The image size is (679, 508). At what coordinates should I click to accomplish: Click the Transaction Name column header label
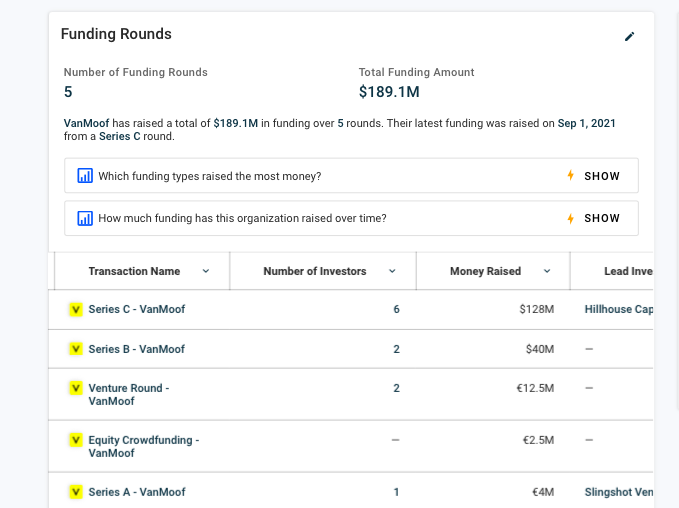click(x=134, y=271)
